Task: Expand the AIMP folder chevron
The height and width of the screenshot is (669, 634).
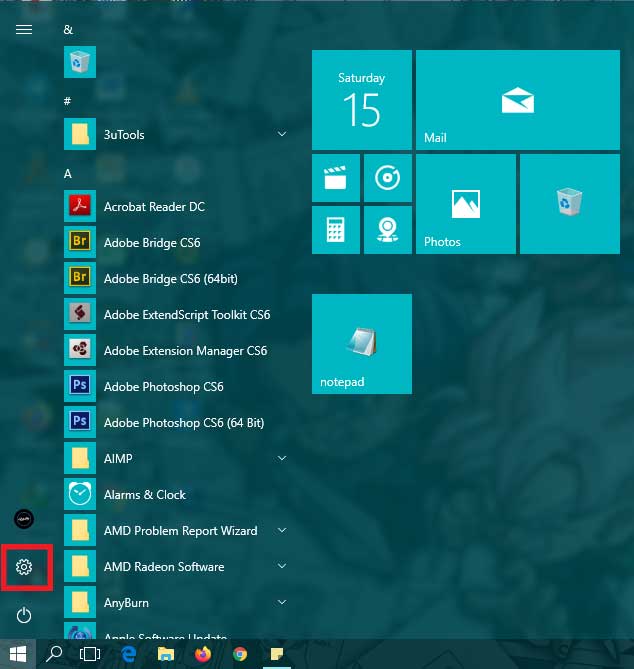Action: (282, 458)
